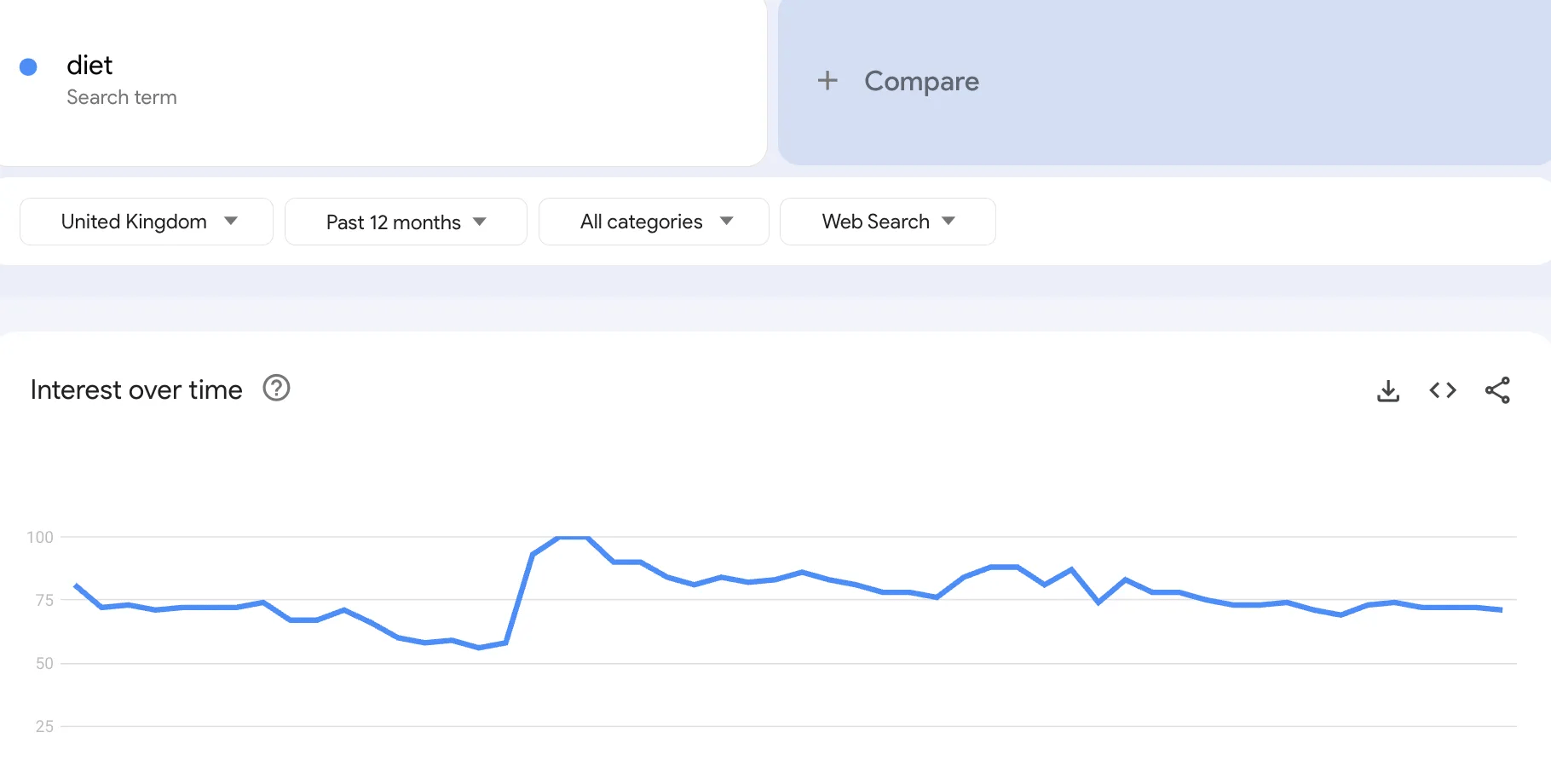
Task: Open the Past 12 months time filter
Action: tap(393, 222)
